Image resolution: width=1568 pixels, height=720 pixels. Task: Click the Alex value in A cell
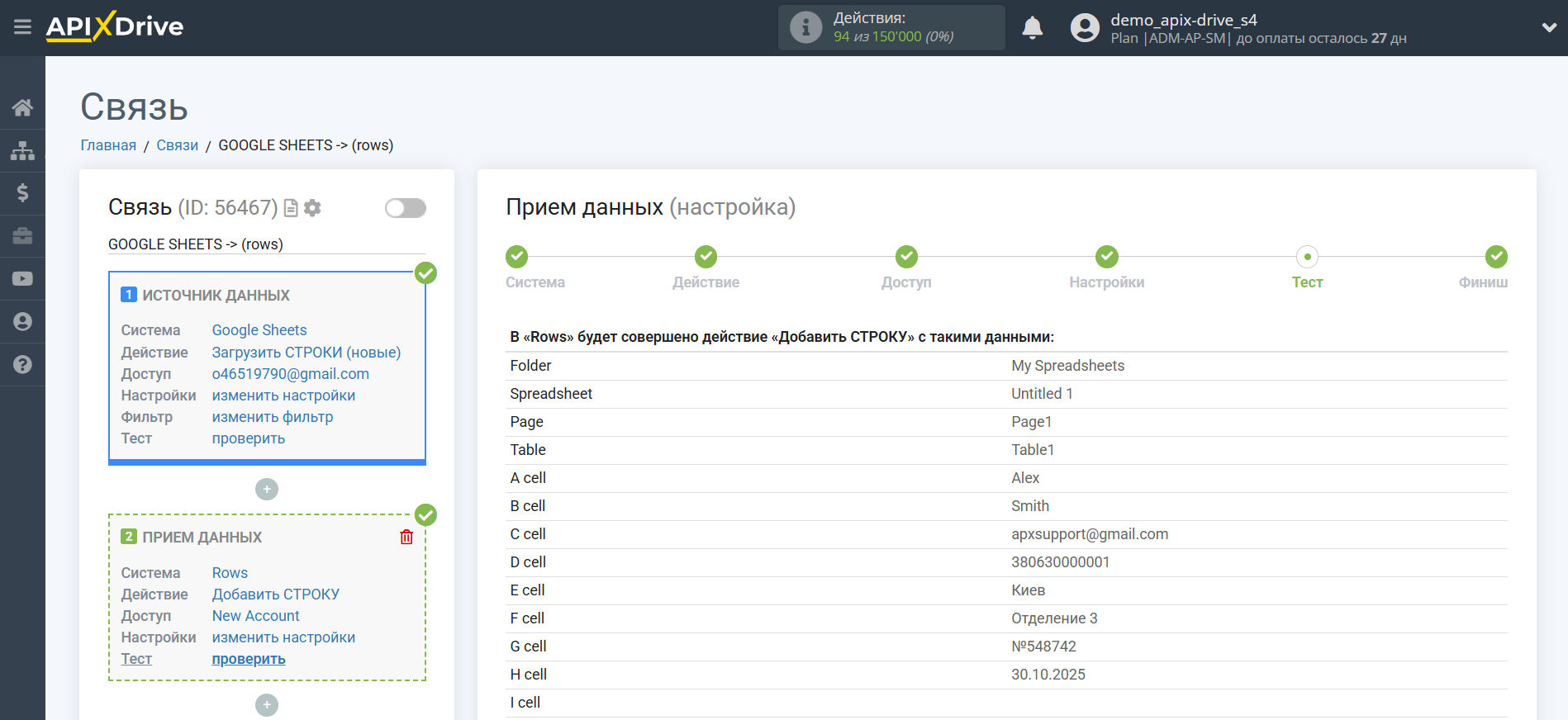tap(1025, 478)
